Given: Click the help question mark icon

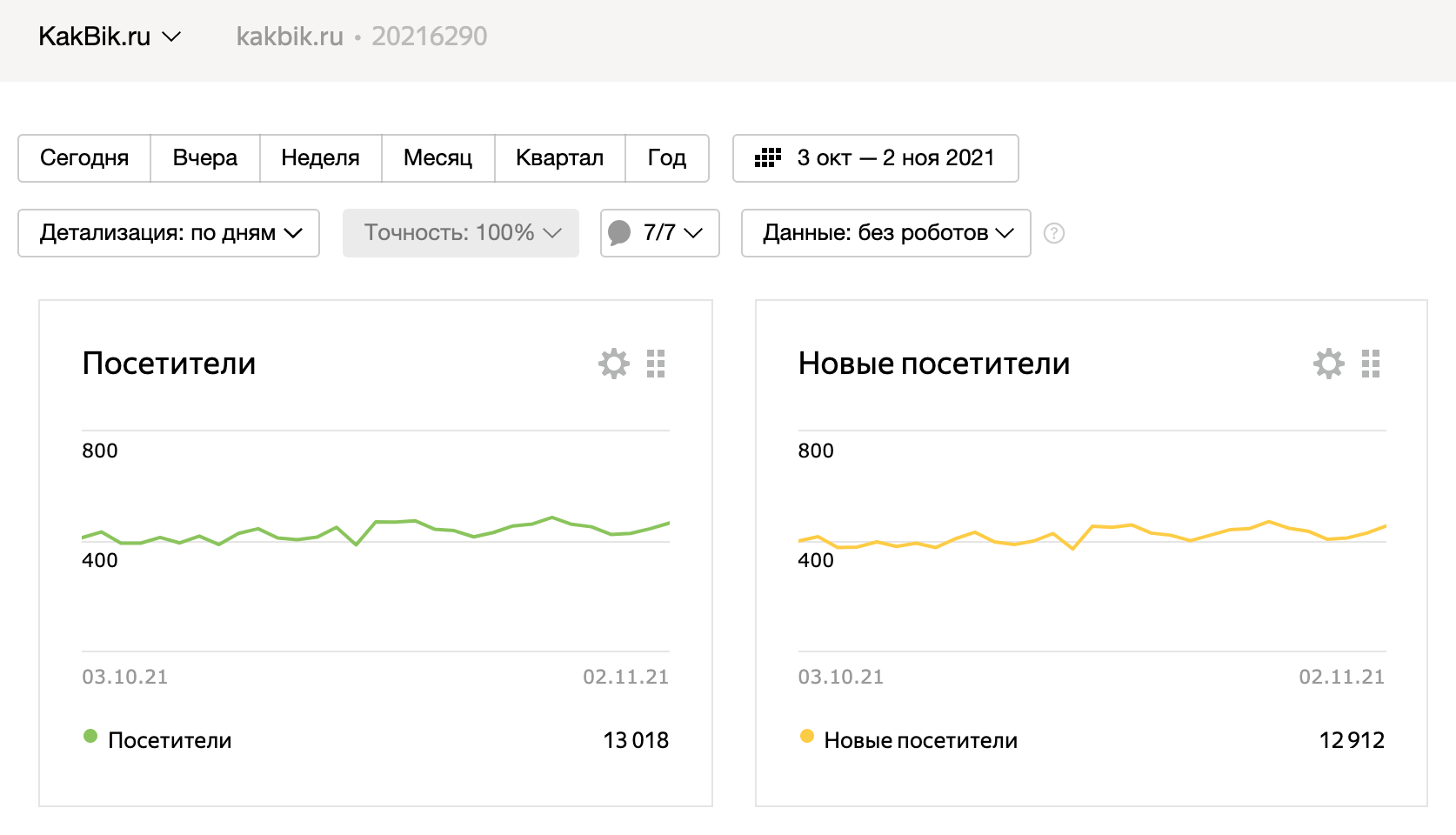Looking at the screenshot, I should (x=1054, y=233).
